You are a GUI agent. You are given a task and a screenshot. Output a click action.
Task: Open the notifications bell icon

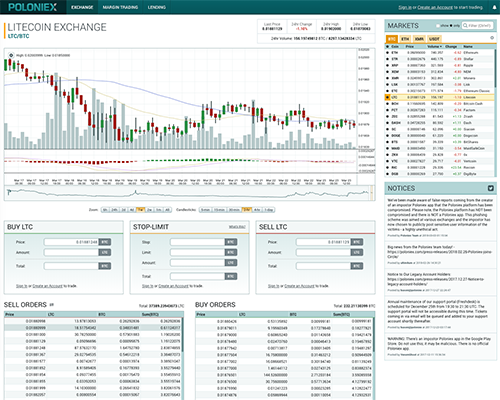click(x=495, y=7)
